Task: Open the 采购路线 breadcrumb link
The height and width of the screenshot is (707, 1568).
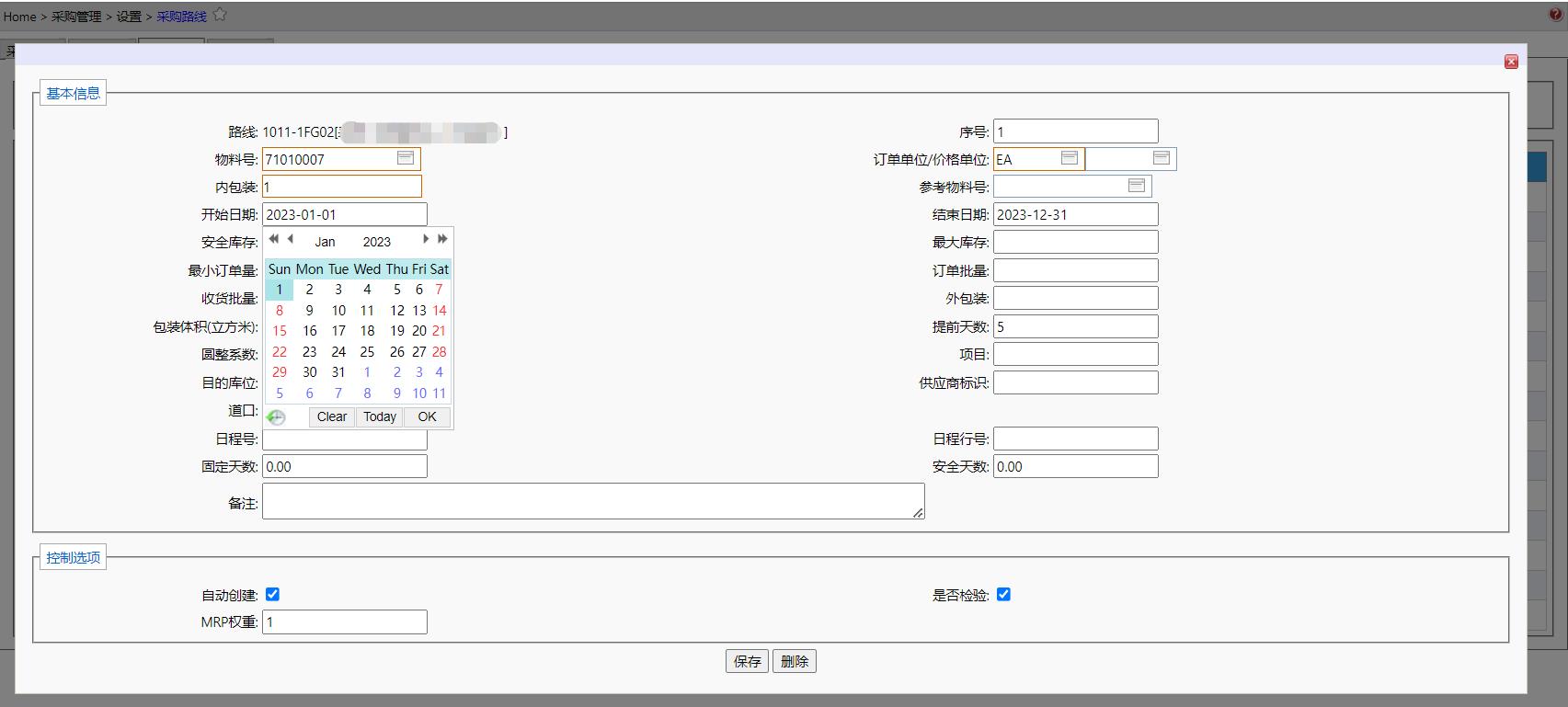Action: pyautogui.click(x=181, y=17)
